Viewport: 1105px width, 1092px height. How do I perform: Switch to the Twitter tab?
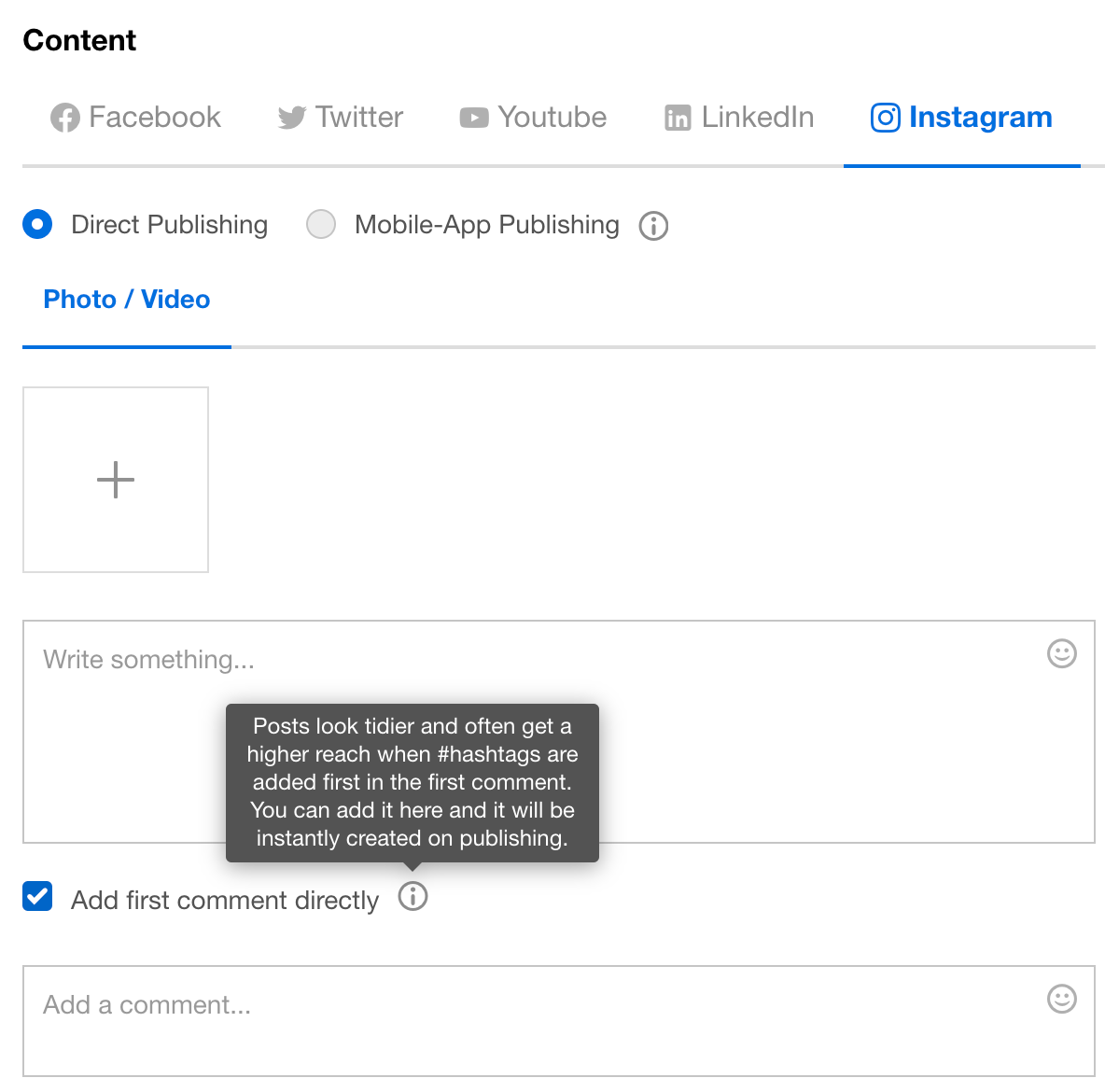coord(341,117)
